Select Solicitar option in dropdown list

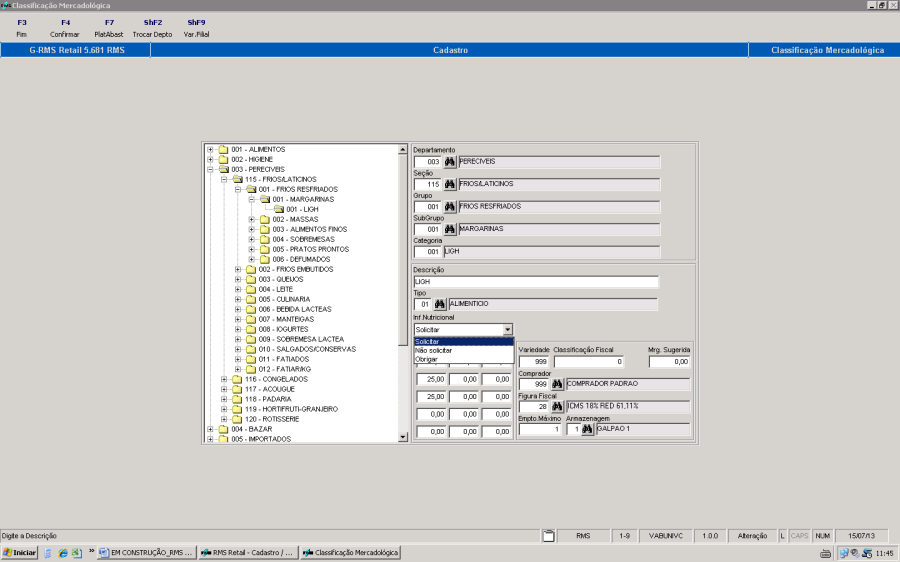(x=464, y=342)
